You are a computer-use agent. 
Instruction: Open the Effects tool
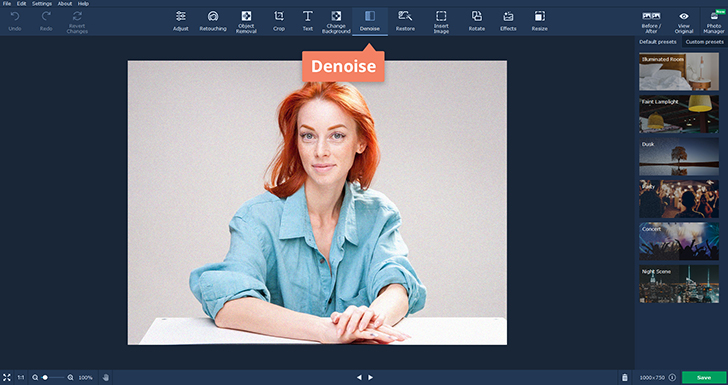(508, 21)
